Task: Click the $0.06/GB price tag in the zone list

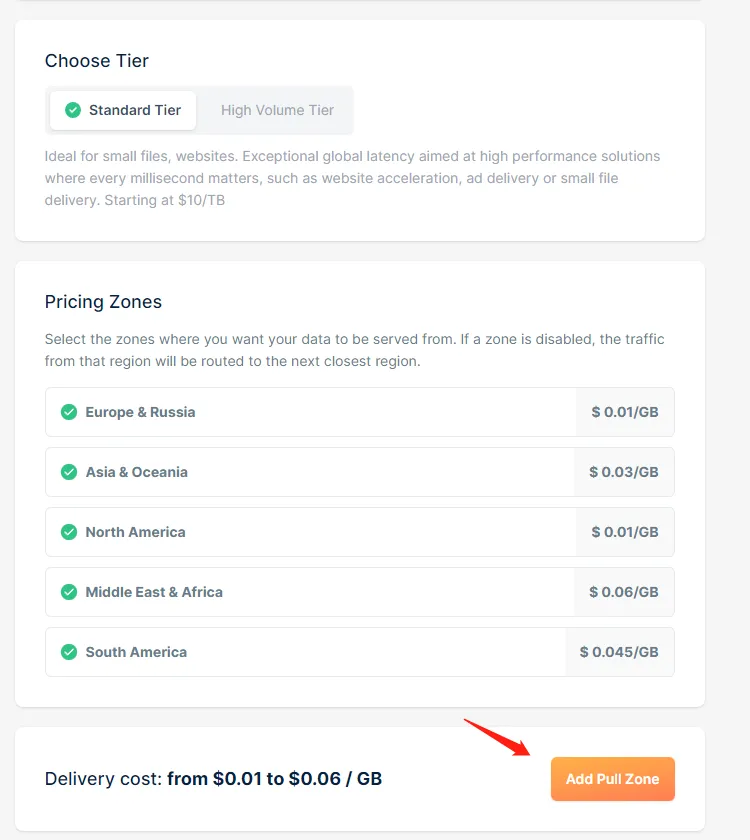Action: (x=624, y=592)
